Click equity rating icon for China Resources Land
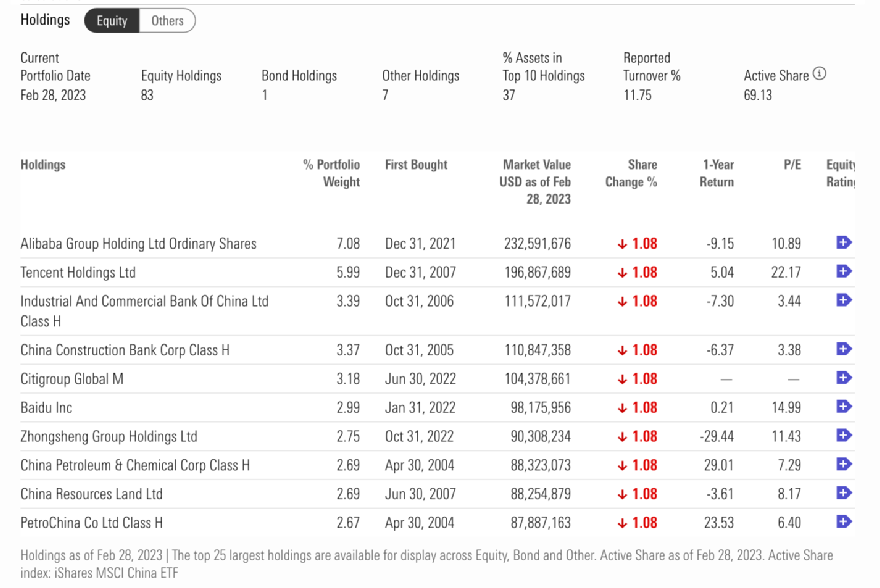Screen dimensions: 880x588 point(843,493)
